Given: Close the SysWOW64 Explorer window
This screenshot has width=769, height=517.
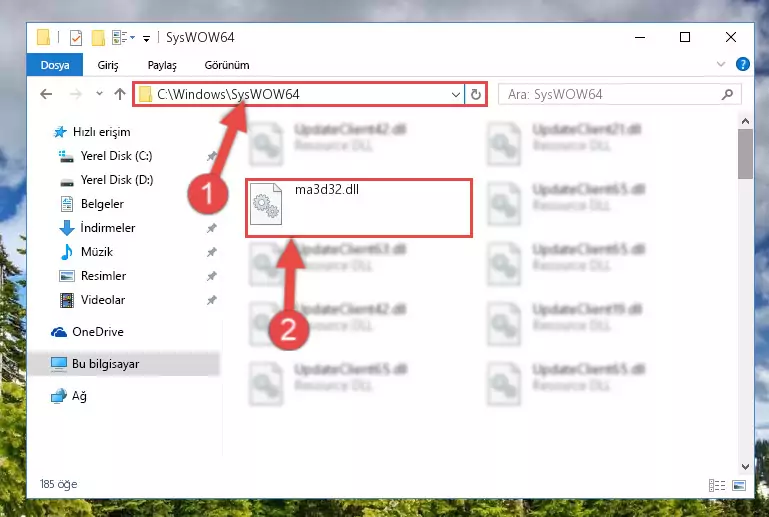Looking at the screenshot, I should [730, 37].
